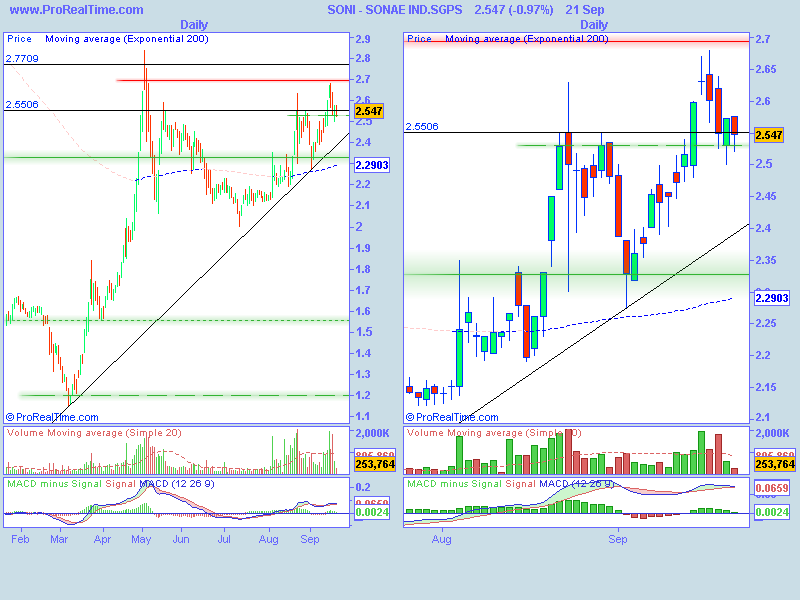800x600 pixels.
Task: Click the blue 2.2903 EMA tag on Aug–Sep chart
Action: tap(772, 298)
